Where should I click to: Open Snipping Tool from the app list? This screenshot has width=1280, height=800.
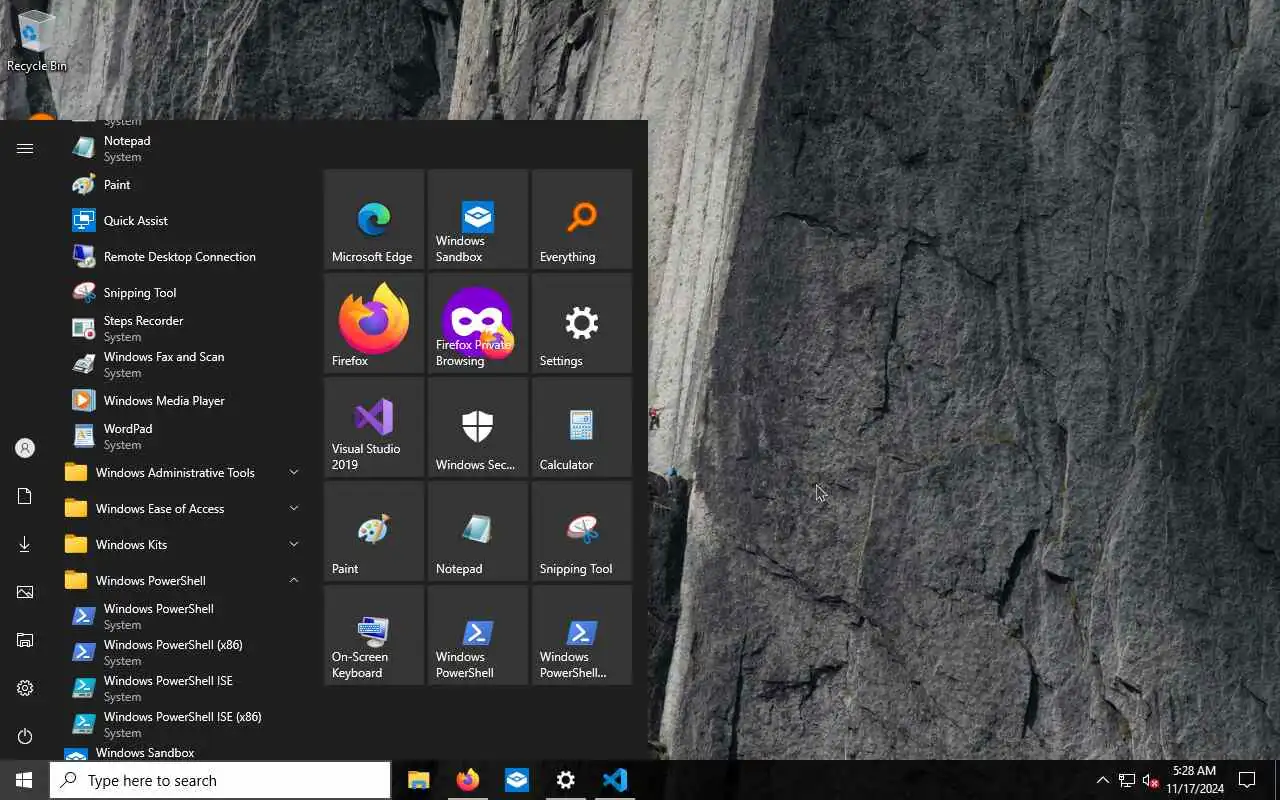(184, 292)
